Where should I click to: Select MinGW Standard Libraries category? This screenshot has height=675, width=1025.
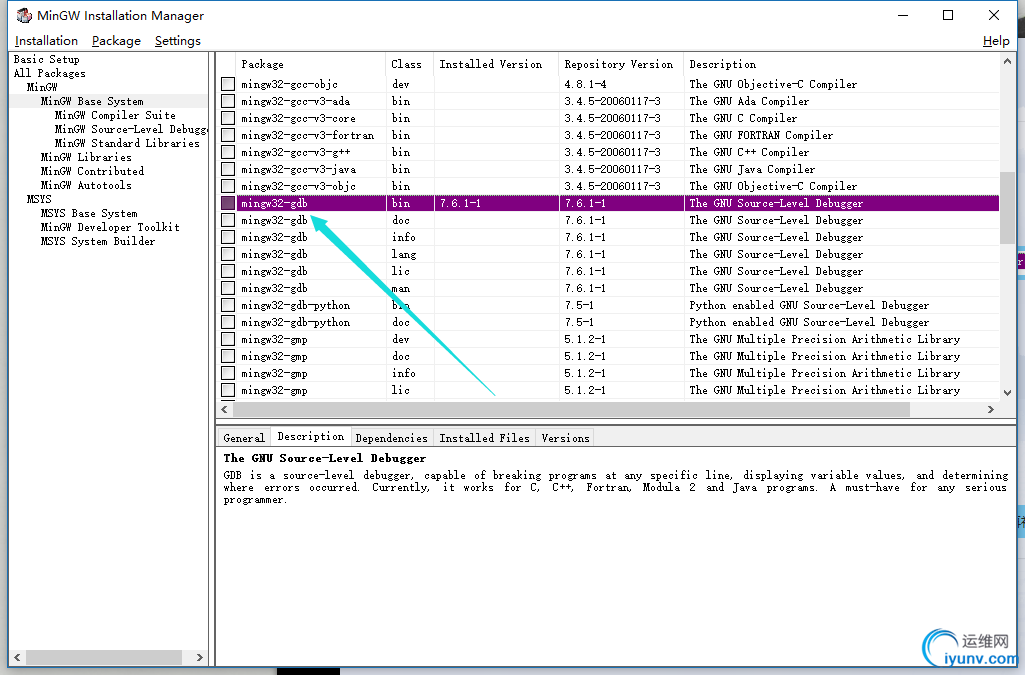tap(127, 143)
